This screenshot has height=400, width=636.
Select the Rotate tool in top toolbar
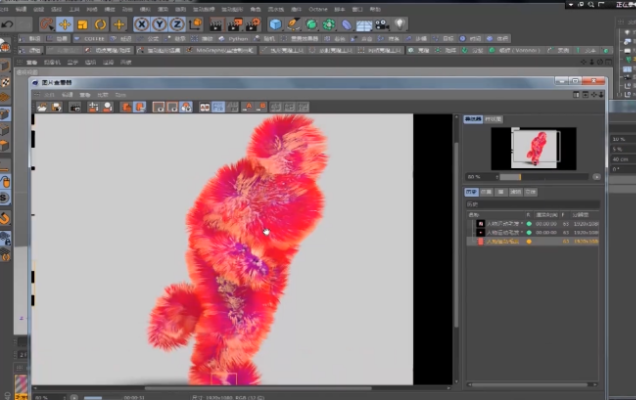pos(101,24)
